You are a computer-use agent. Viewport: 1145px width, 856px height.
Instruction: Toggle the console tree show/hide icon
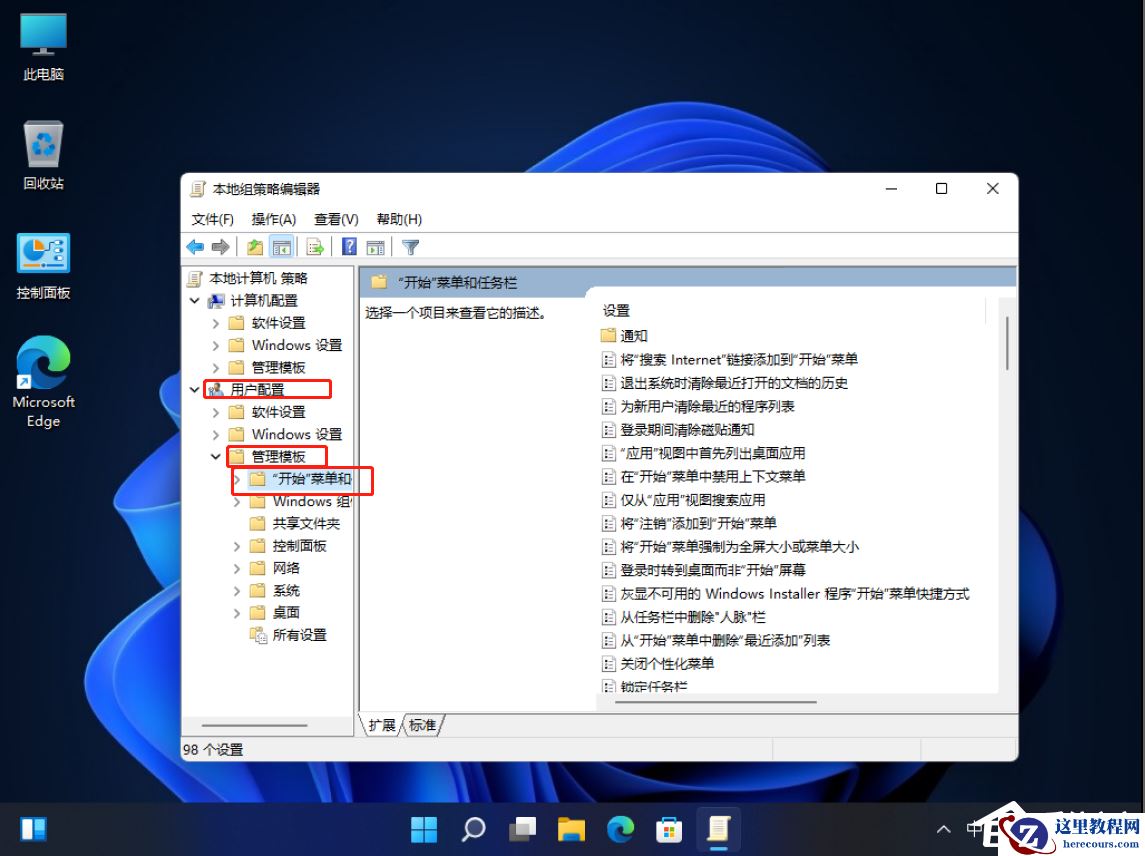[282, 247]
